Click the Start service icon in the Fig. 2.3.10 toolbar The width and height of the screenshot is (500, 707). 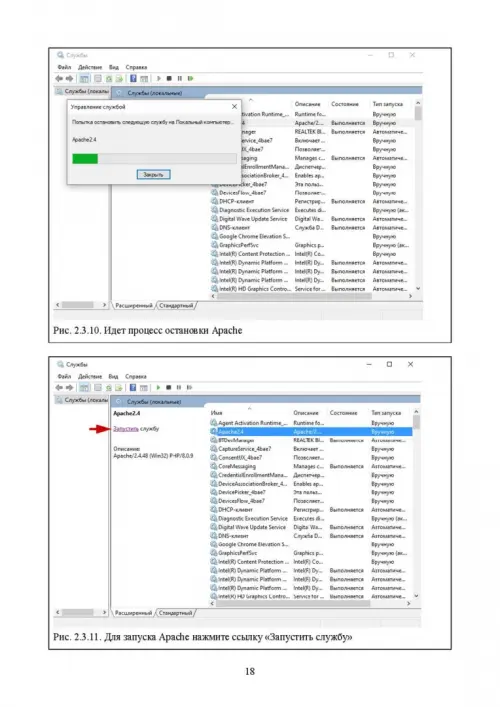pyautogui.click(x=159, y=78)
